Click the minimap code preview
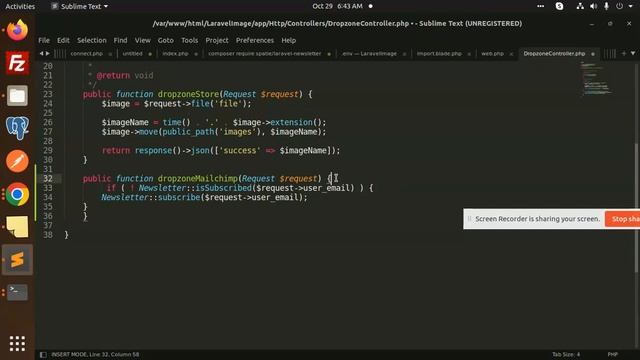This screenshot has height=360, width=640. tap(597, 79)
